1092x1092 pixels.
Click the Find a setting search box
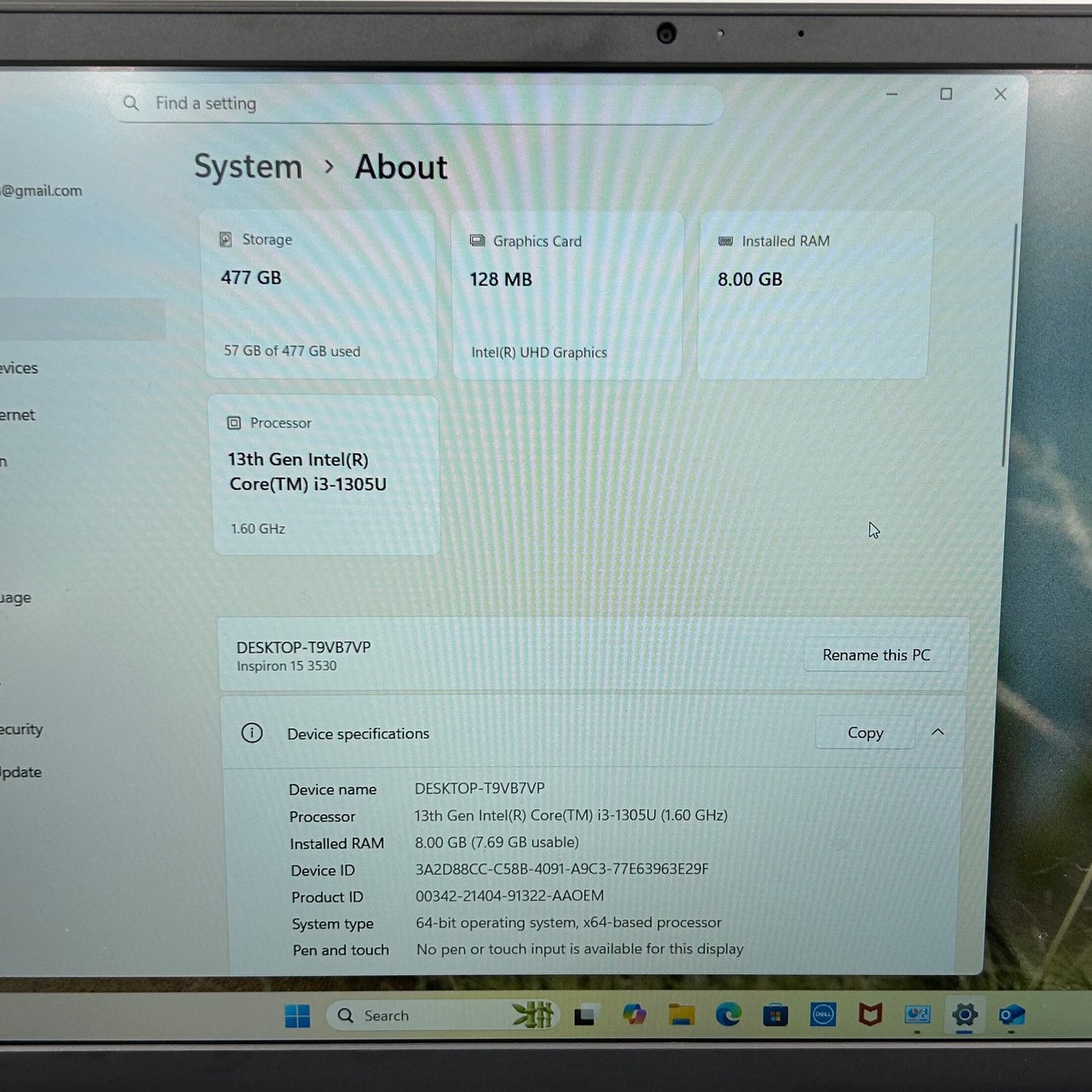416,104
